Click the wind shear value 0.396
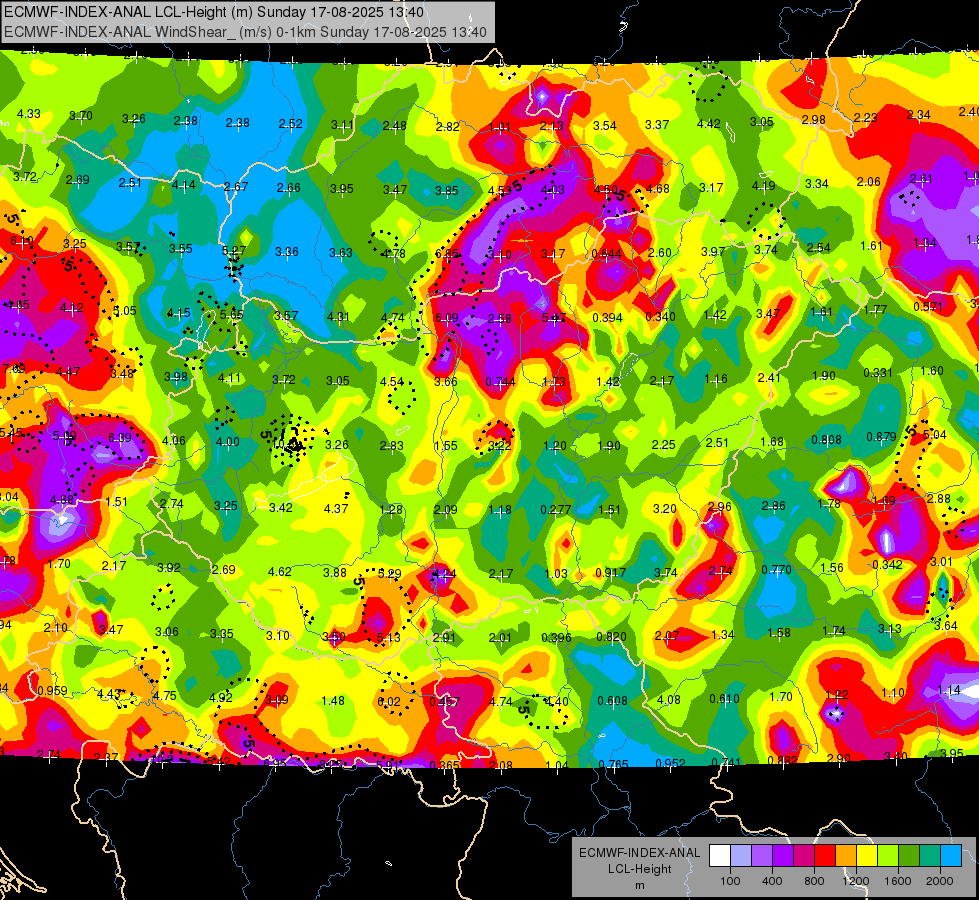 click(556, 638)
